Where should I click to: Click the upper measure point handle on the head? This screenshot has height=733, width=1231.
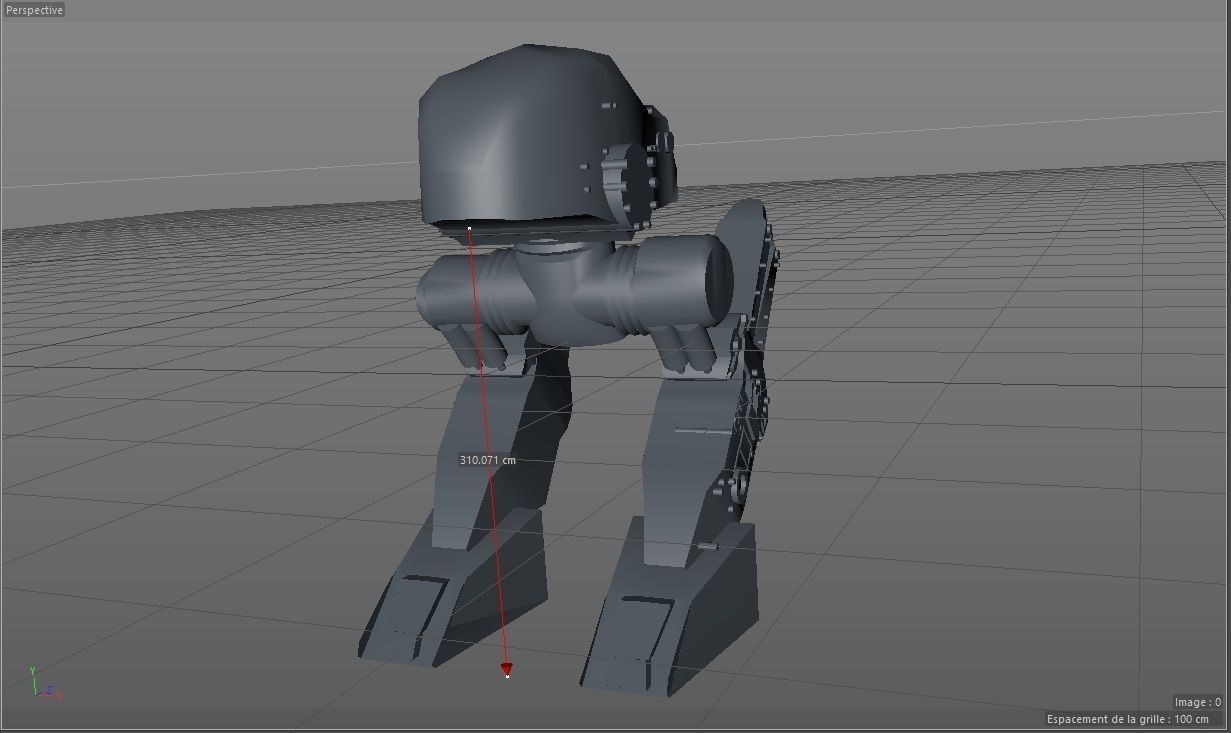(x=467, y=229)
